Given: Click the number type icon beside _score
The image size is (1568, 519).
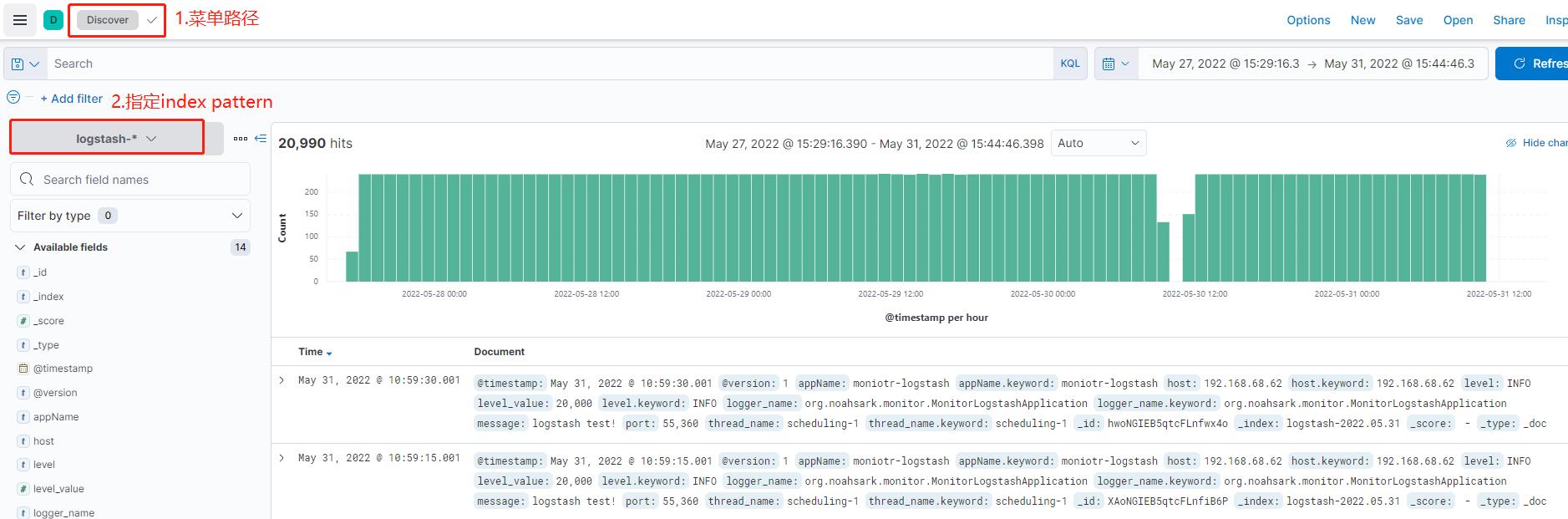Looking at the screenshot, I should coord(23,321).
